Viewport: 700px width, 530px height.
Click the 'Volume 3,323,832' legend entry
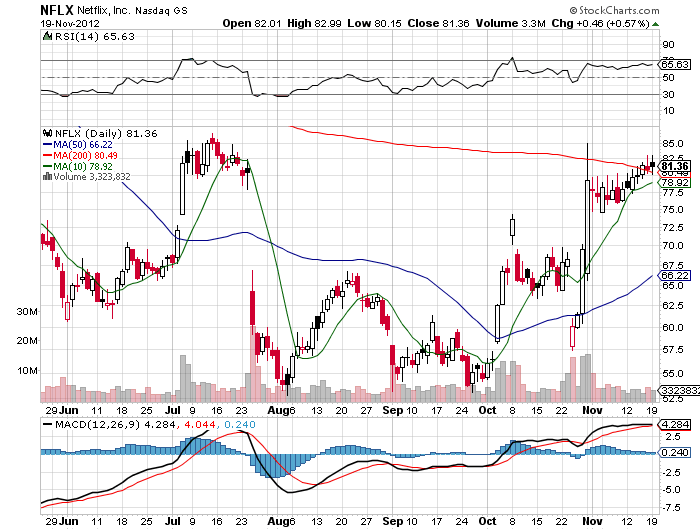click(92, 177)
